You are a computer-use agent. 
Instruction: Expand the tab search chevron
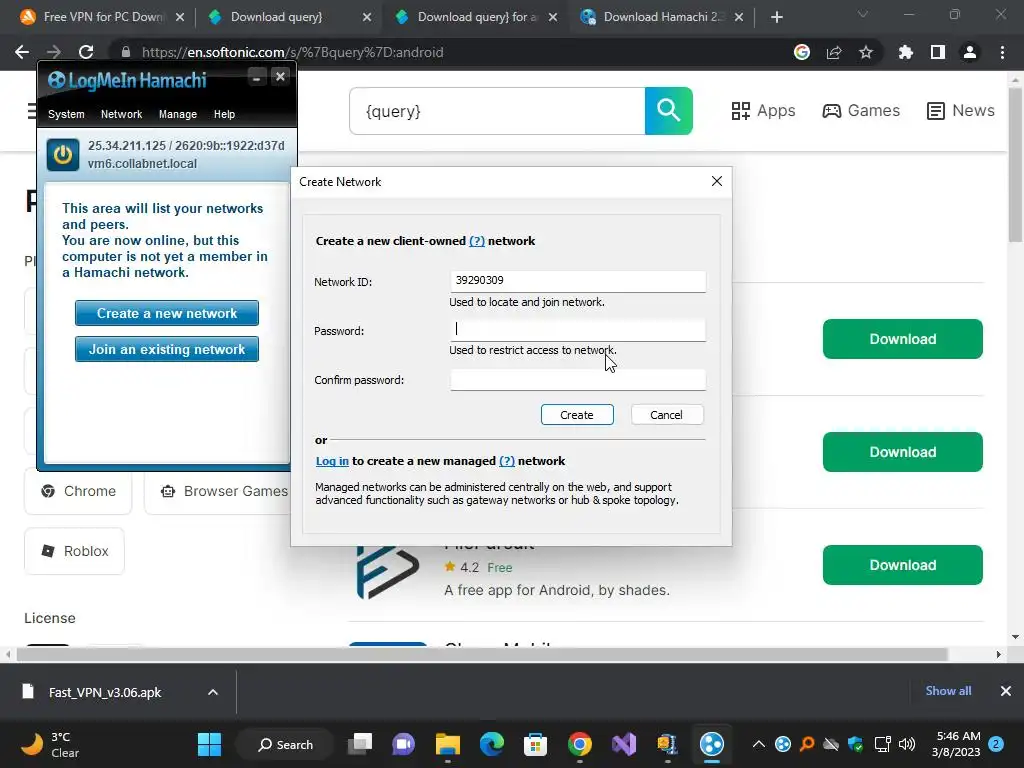[863, 14]
